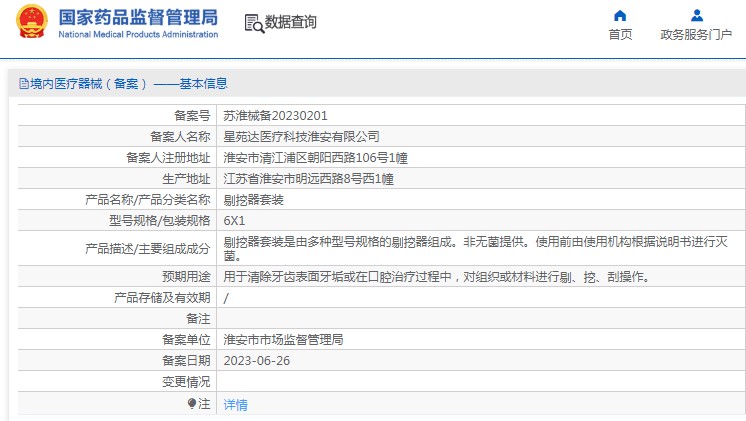Click the 预期用途 label cell
Viewport: 746px width, 421px height.
pyautogui.click(x=117, y=276)
